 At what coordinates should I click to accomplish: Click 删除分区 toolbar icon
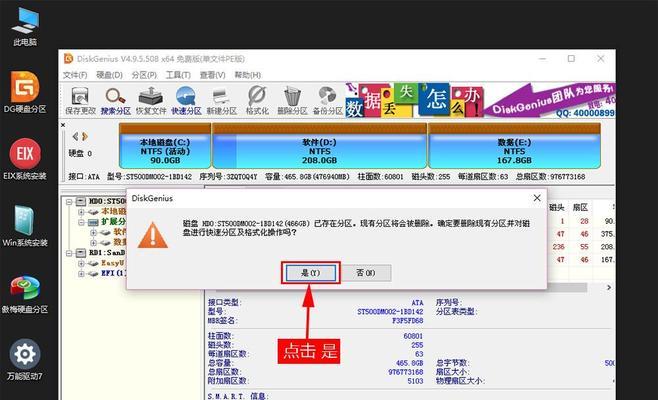292,100
